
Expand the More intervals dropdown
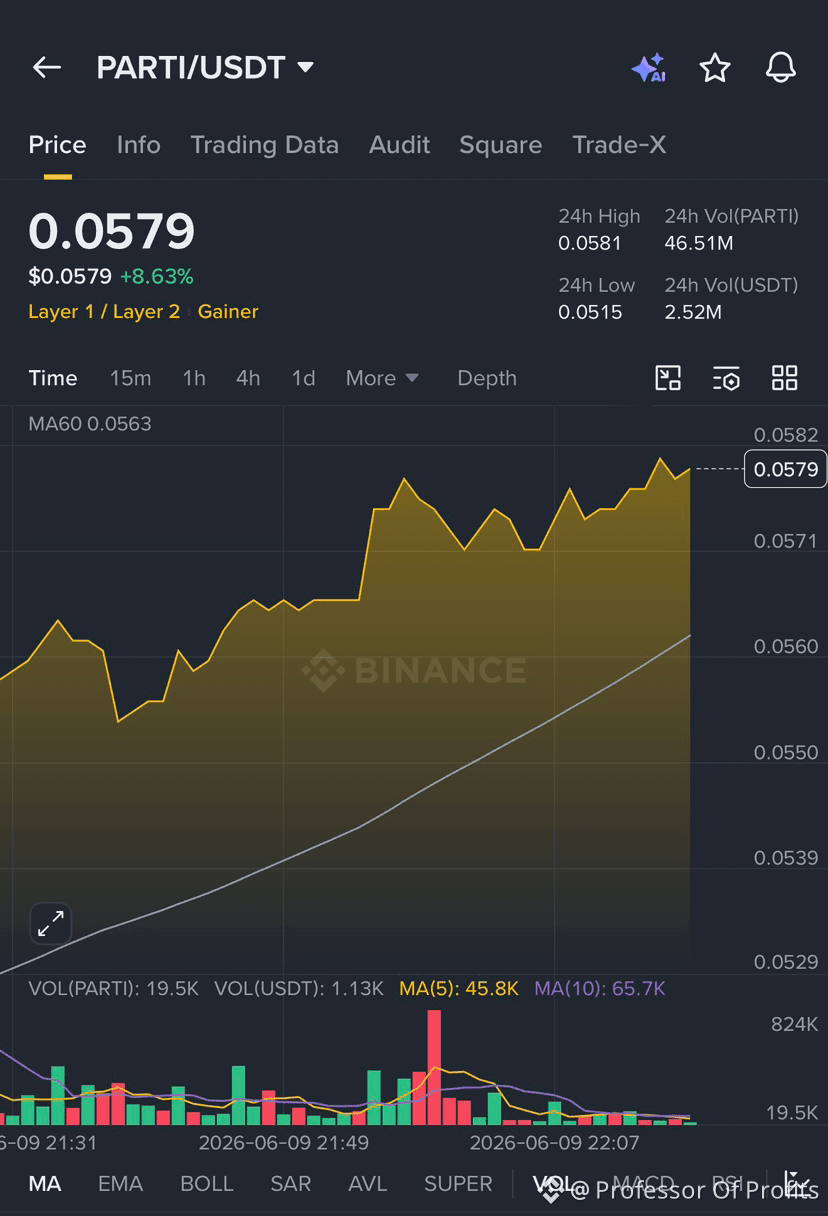coord(382,378)
